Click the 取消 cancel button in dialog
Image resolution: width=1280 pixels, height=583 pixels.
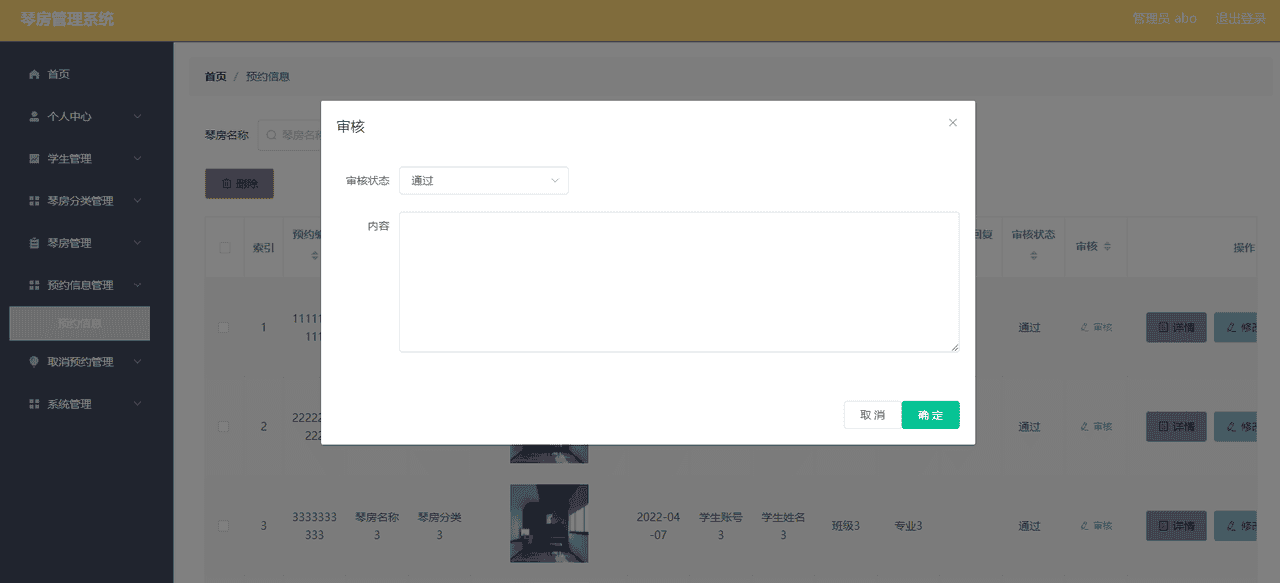[x=871, y=414]
